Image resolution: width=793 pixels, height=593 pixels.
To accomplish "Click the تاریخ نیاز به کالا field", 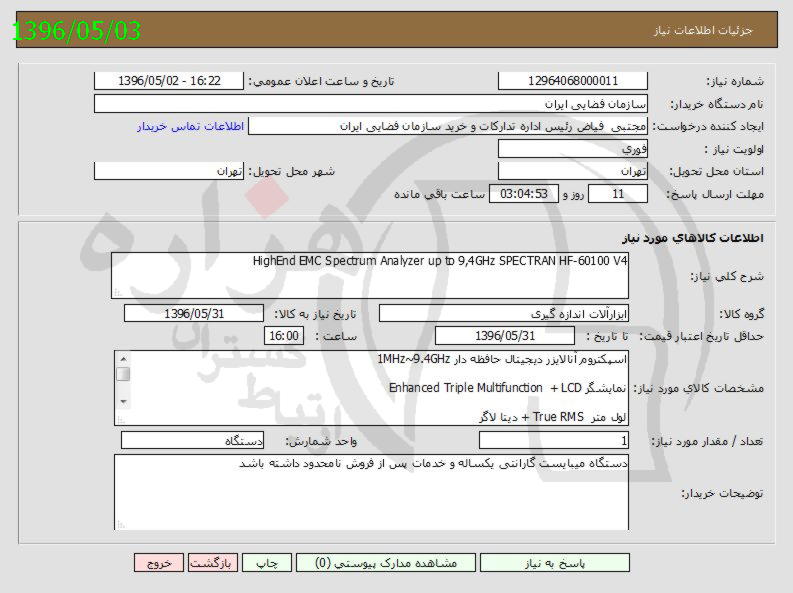I will [x=194, y=313].
